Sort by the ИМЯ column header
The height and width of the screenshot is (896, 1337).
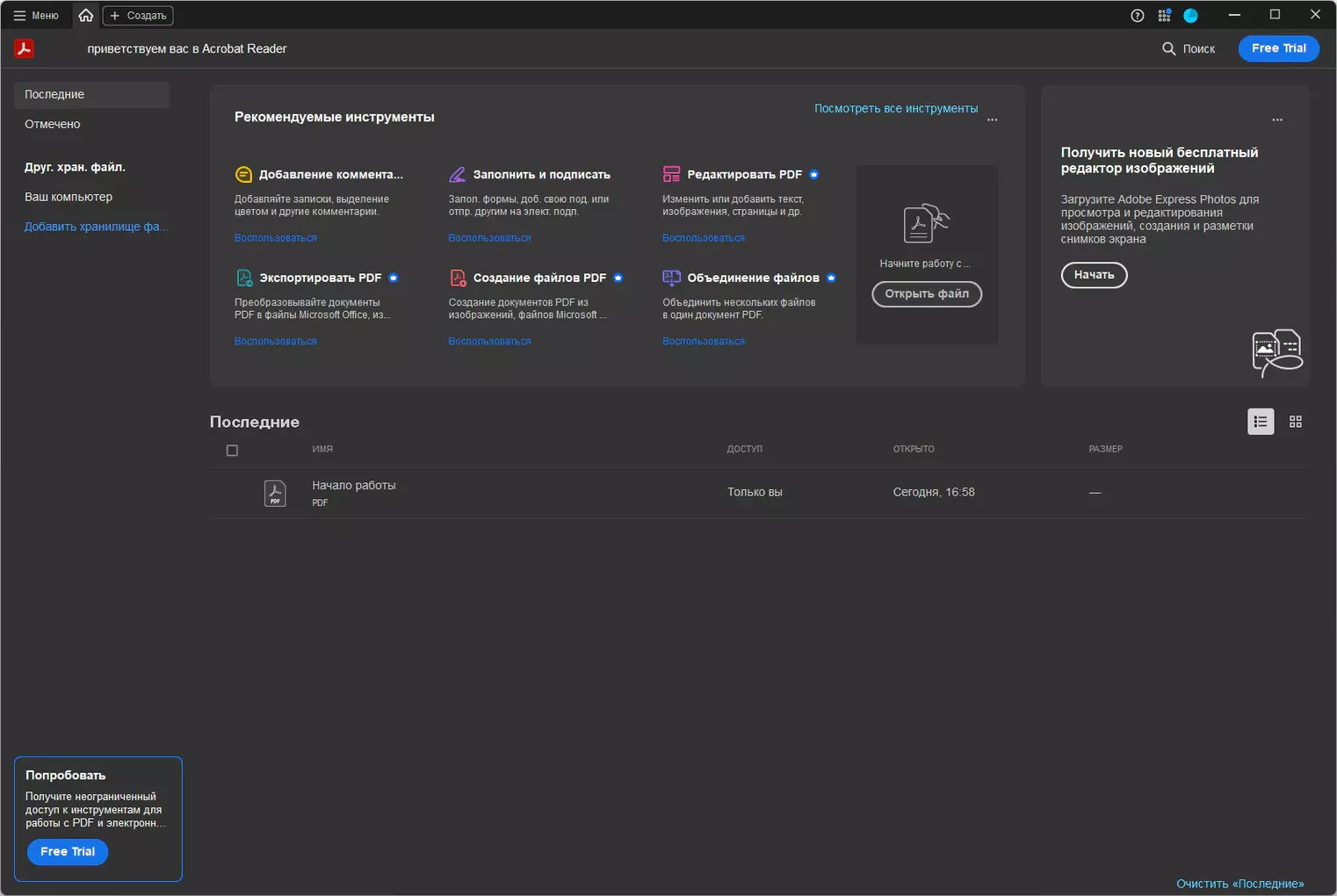point(322,449)
